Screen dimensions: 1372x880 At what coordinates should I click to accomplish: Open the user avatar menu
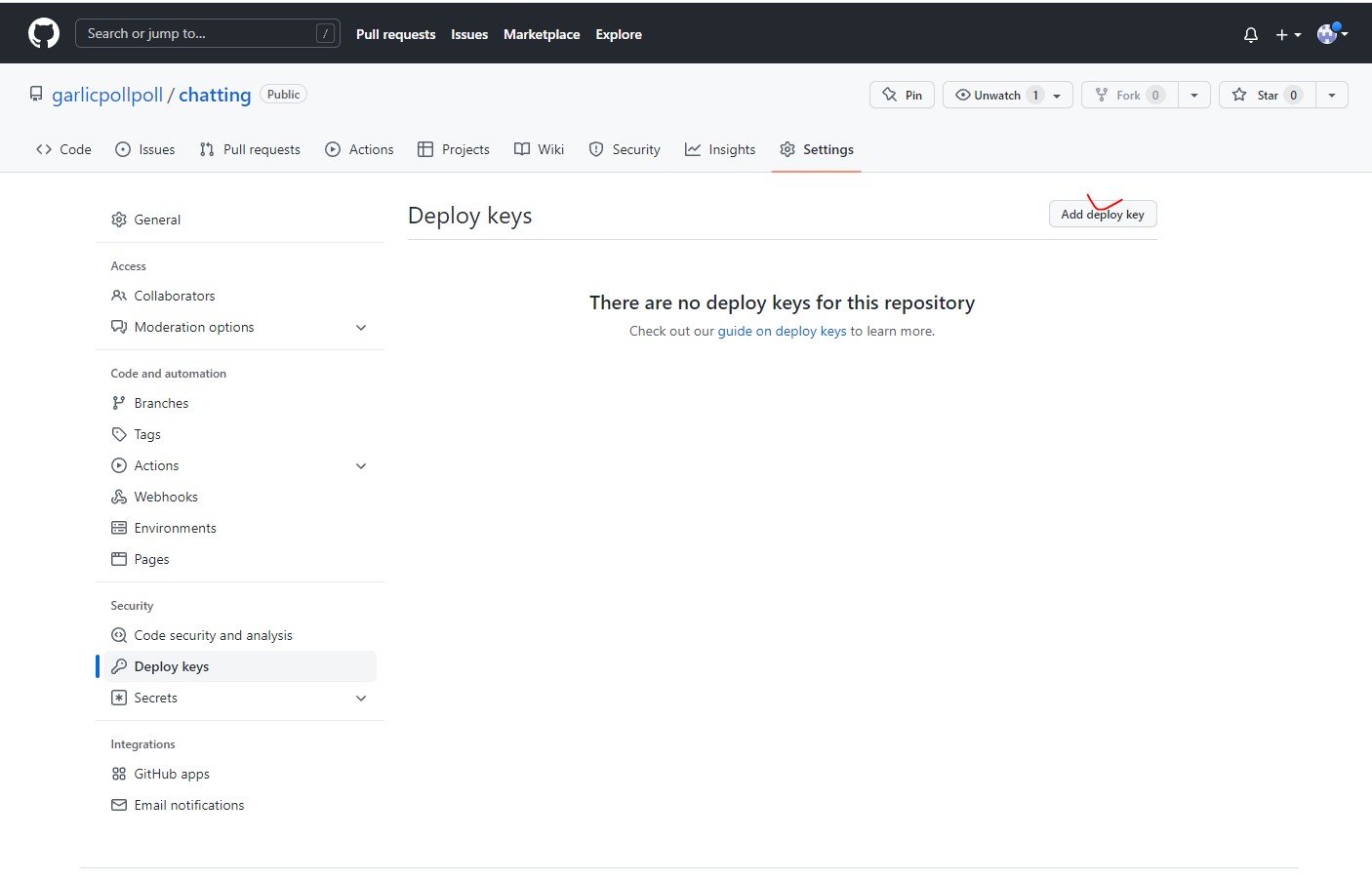1332,33
